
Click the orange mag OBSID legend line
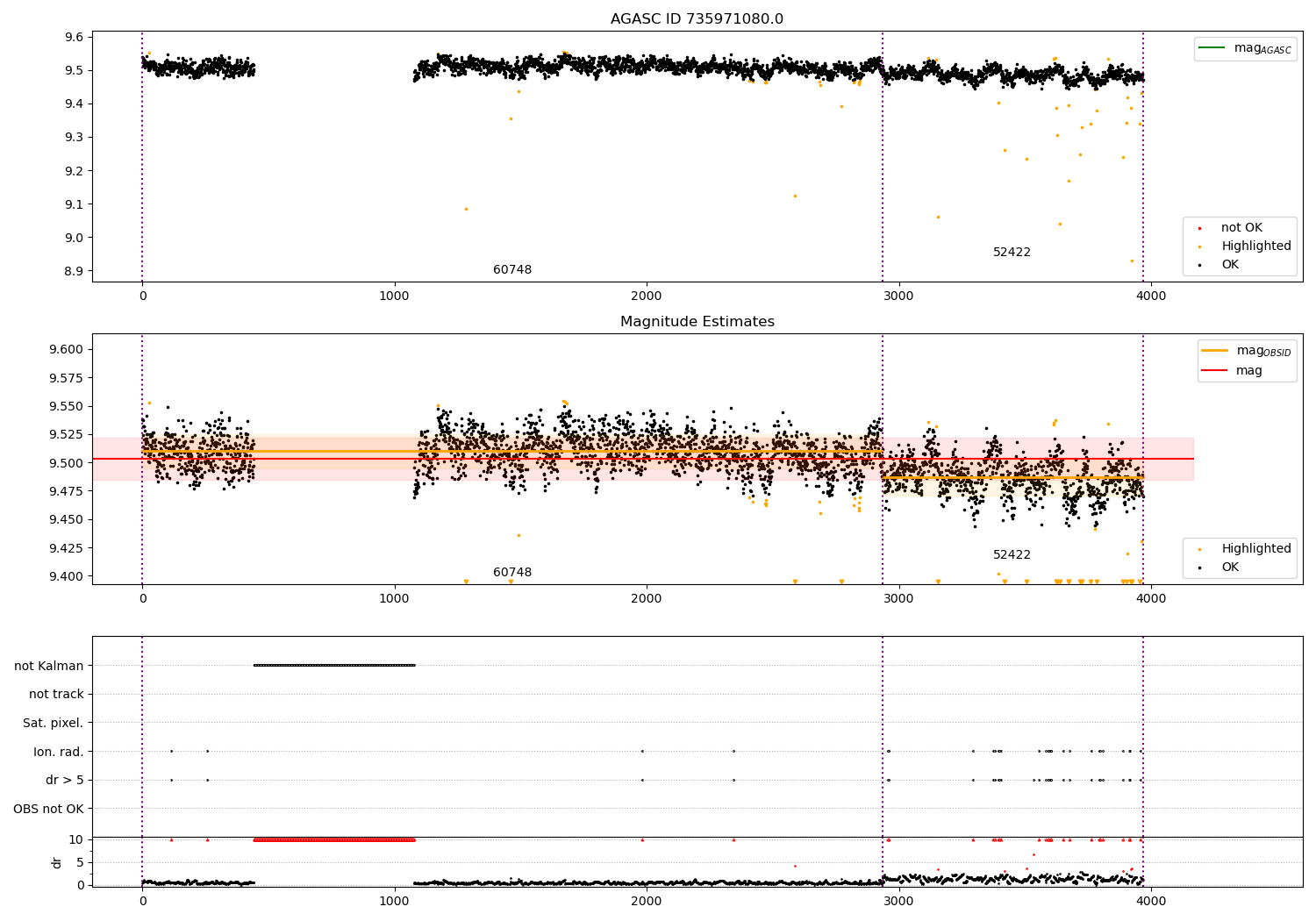point(1215,351)
